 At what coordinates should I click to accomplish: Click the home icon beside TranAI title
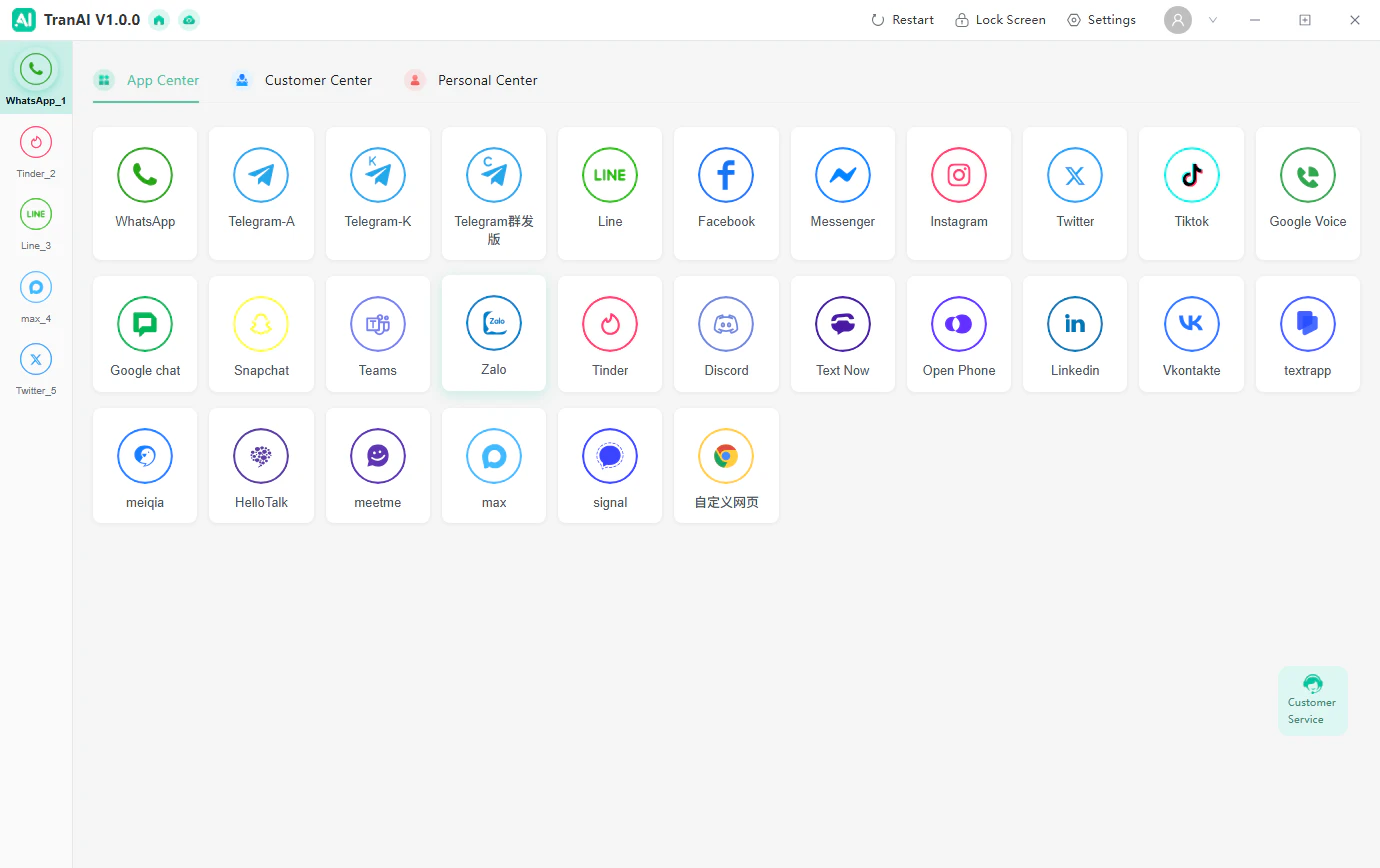158,20
